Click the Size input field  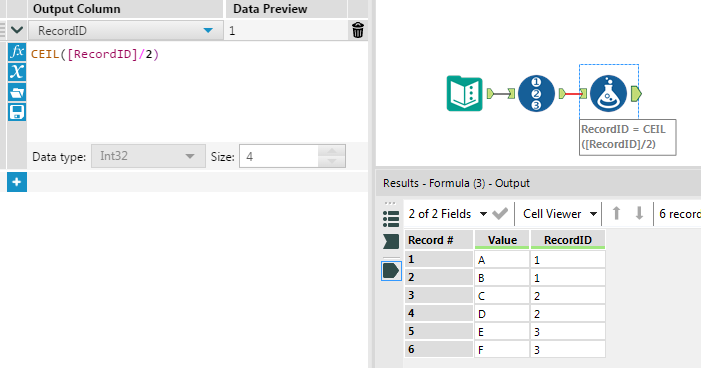(279, 156)
